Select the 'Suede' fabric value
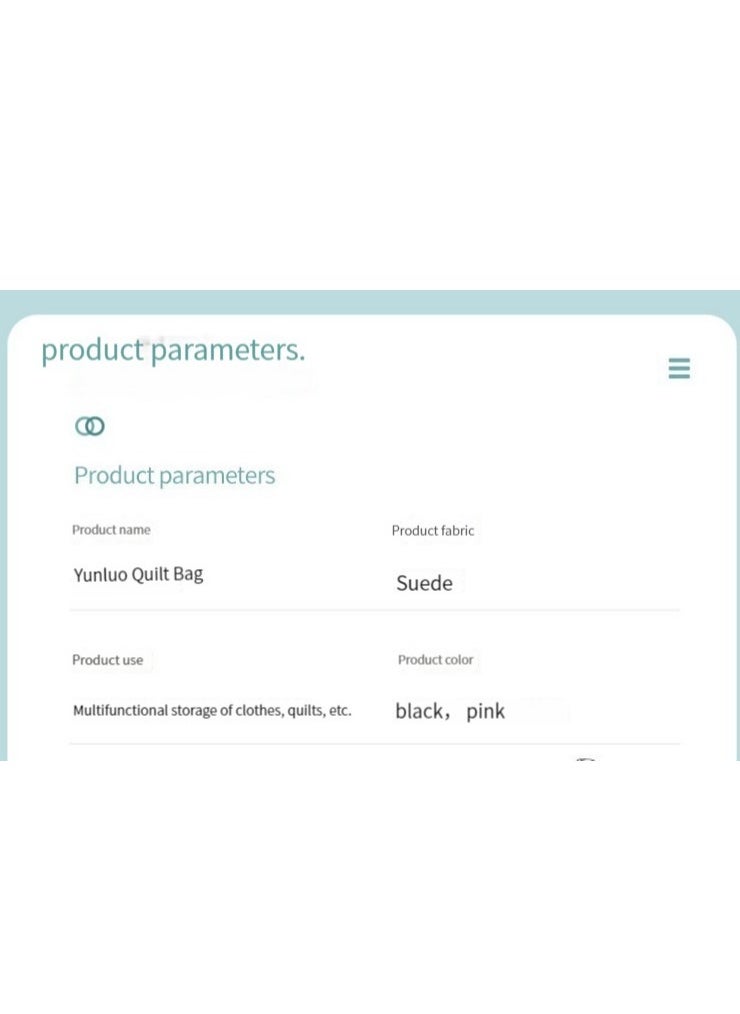This screenshot has width=740, height=1014. coord(424,583)
